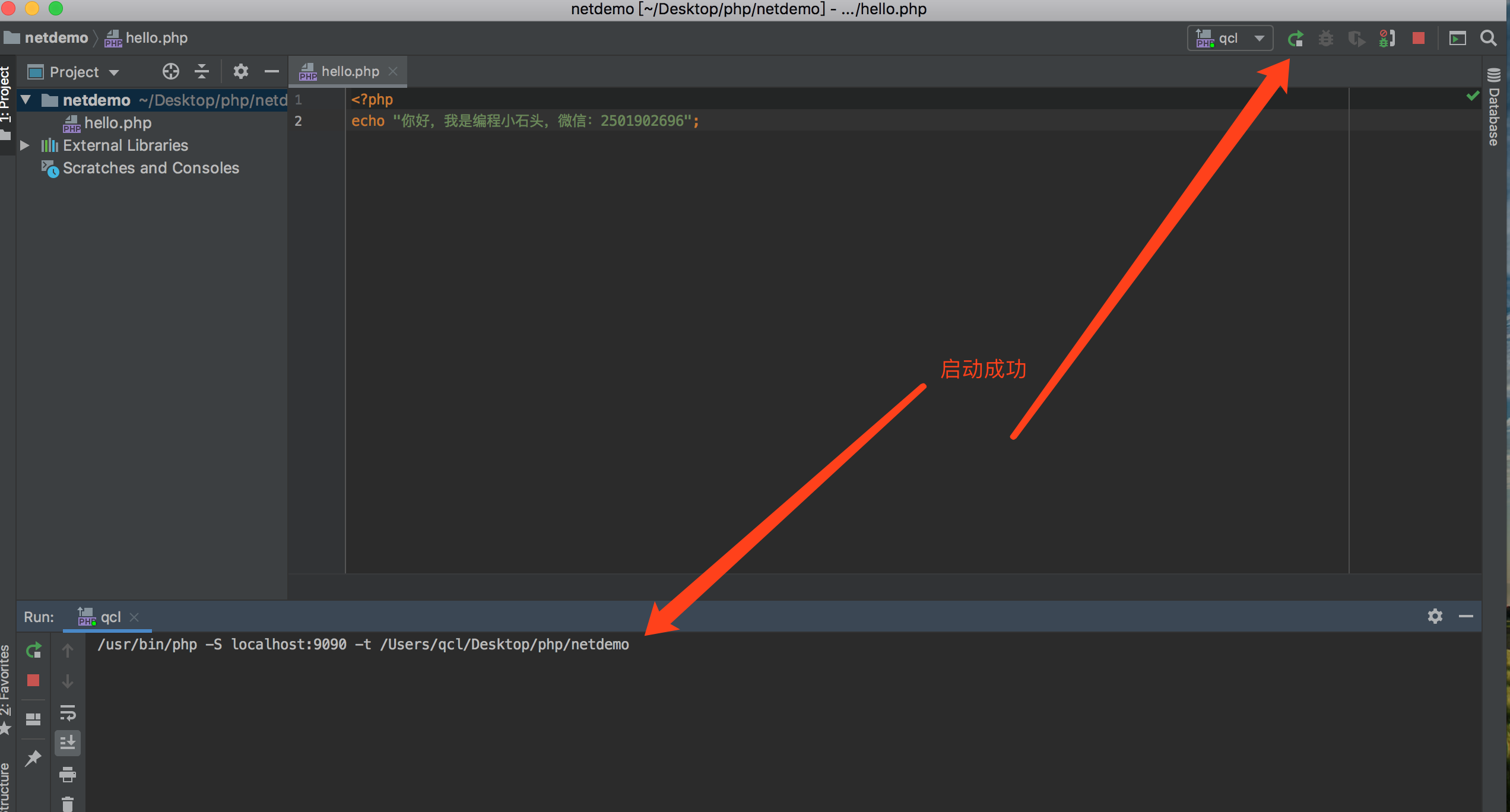Clear console with trash icon
Image resolution: width=1510 pixels, height=812 pixels.
coord(68,804)
